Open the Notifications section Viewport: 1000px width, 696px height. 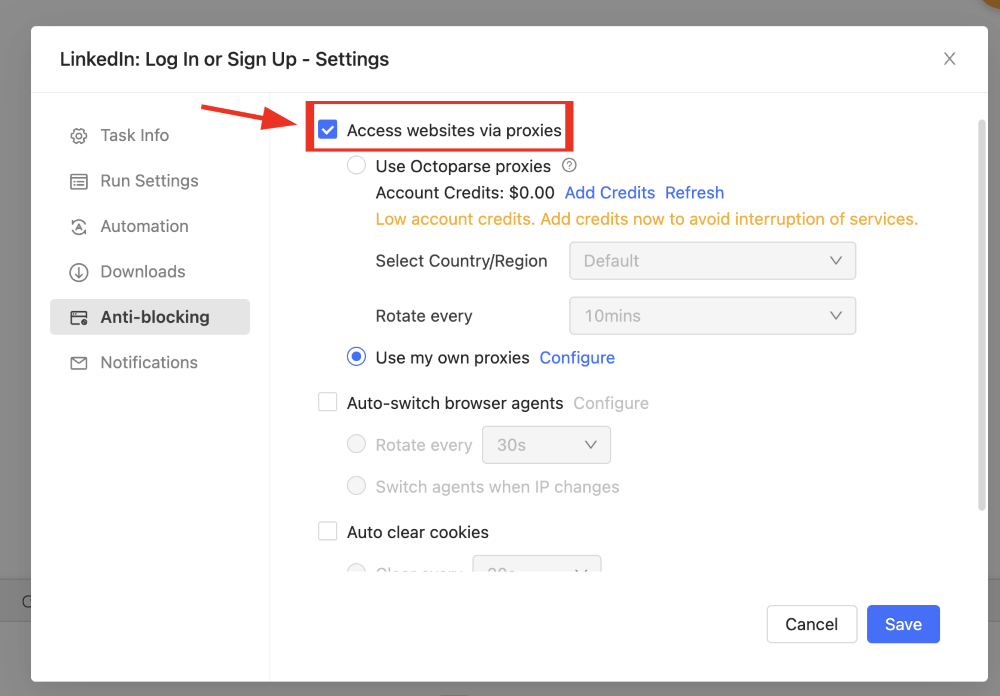(149, 363)
